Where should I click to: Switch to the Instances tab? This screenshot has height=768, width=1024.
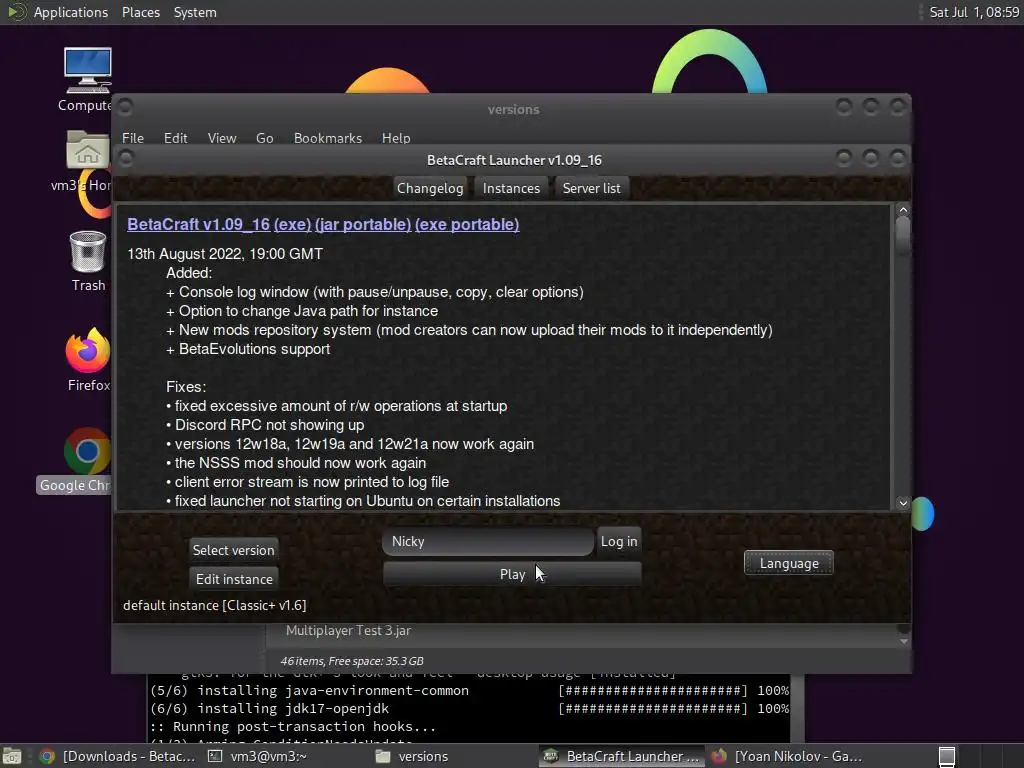[x=511, y=188]
